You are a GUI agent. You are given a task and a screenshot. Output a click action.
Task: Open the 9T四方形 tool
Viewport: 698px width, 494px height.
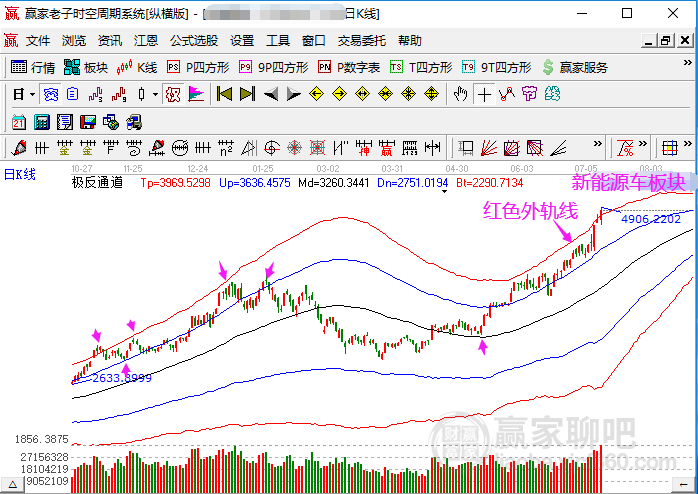(496, 67)
